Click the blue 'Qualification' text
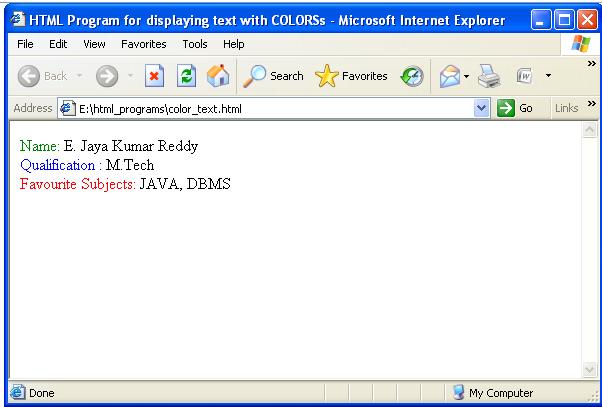 click(x=58, y=165)
